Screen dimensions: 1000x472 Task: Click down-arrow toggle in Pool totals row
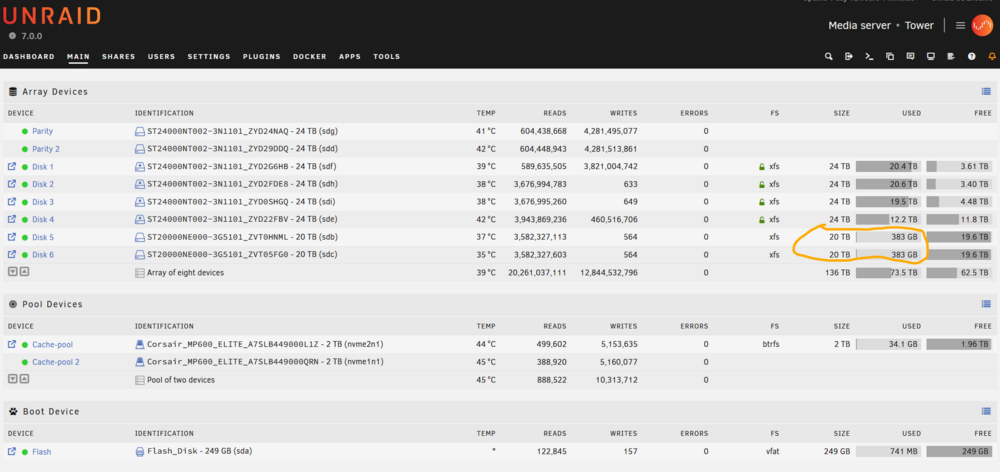12,378
